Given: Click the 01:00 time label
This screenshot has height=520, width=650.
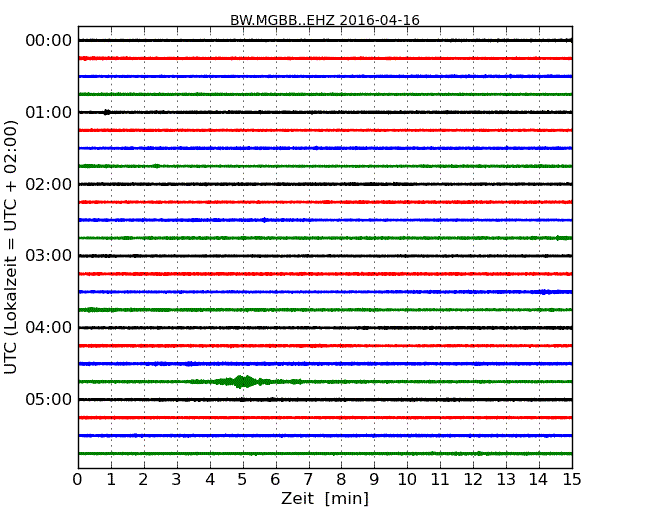Looking at the screenshot, I should pyautogui.click(x=49, y=112).
